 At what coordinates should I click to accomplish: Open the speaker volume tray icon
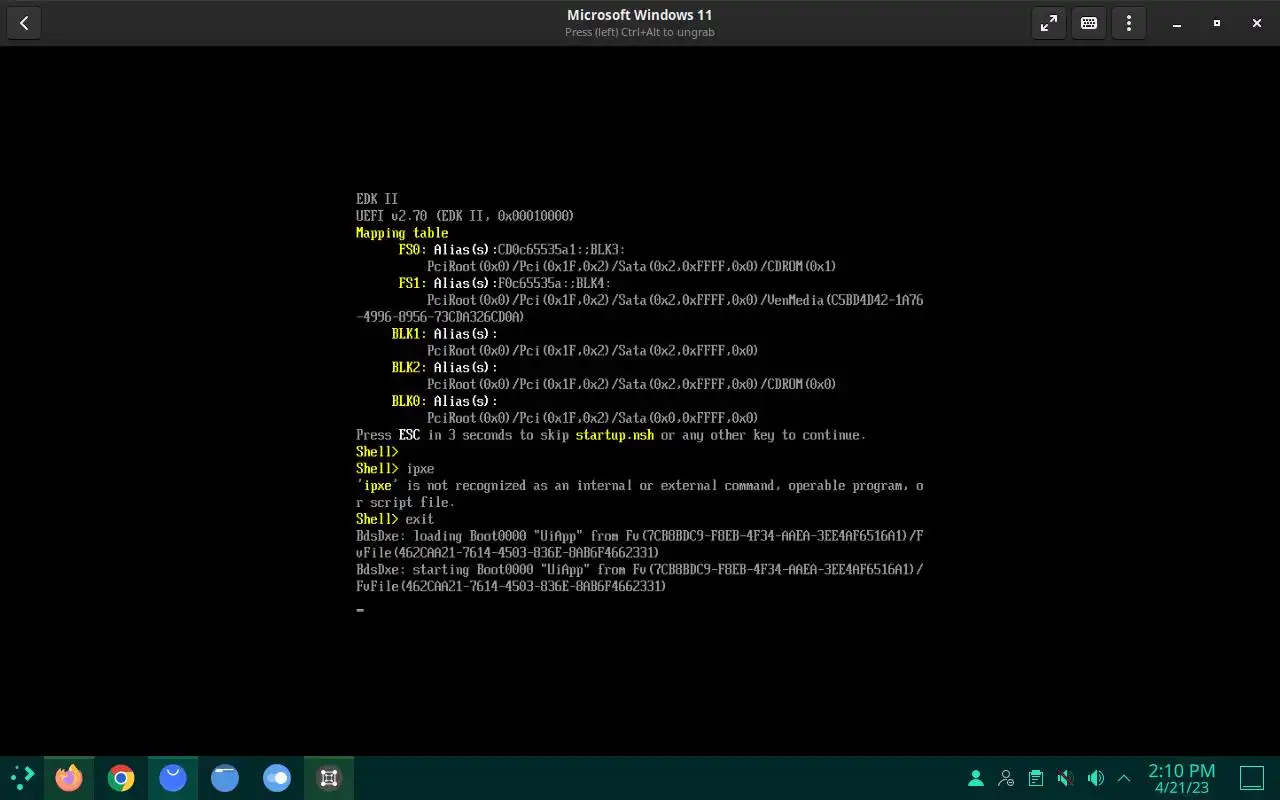coord(1096,777)
